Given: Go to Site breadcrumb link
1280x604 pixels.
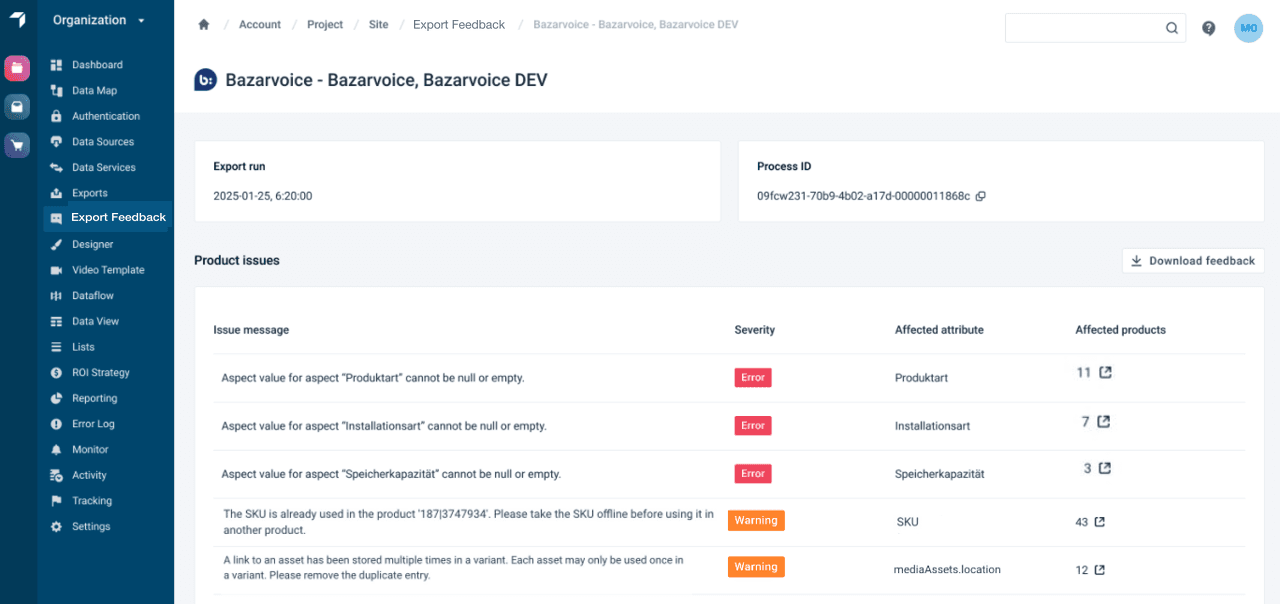Looking at the screenshot, I should 378,25.
